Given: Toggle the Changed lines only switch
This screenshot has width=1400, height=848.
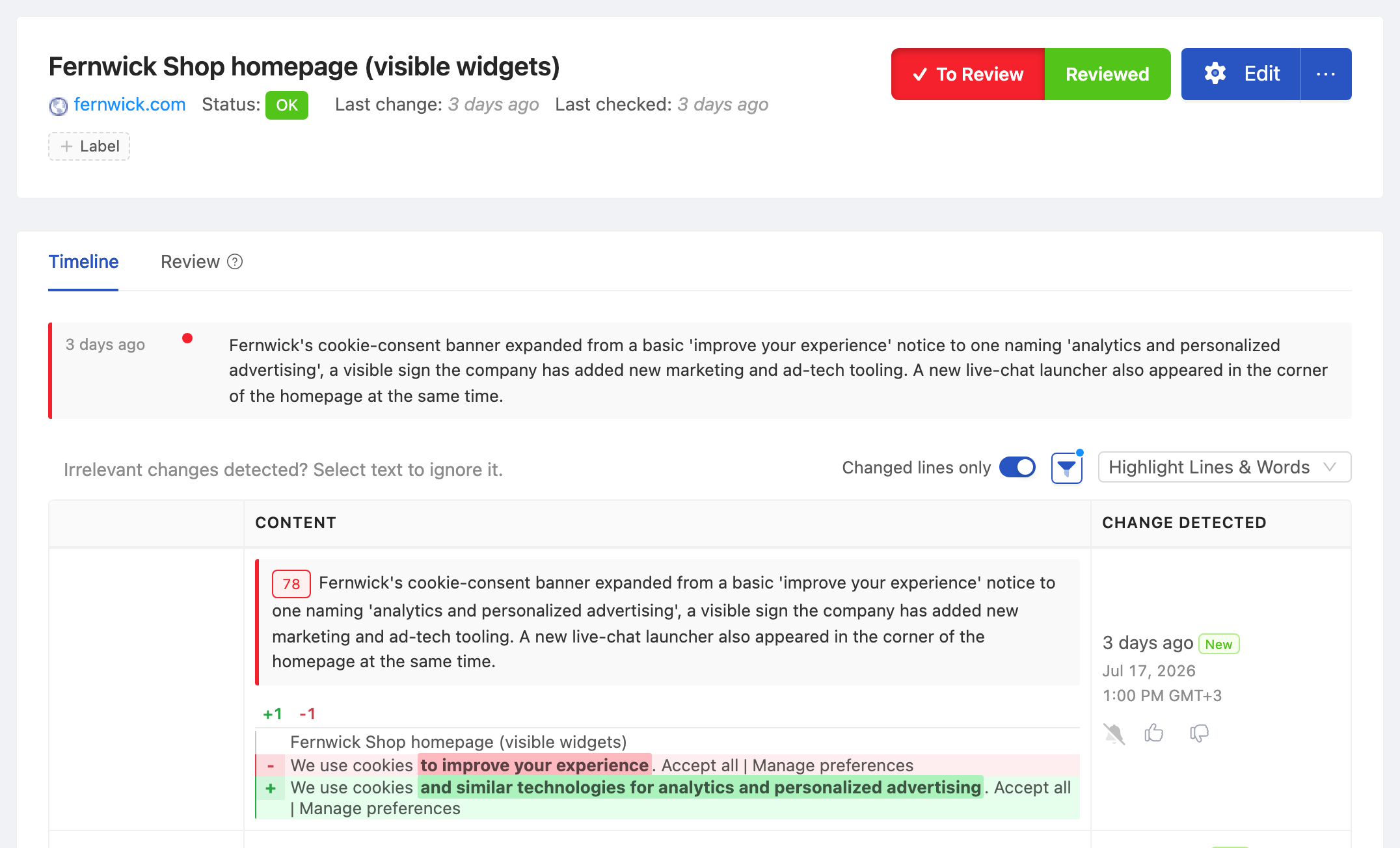Looking at the screenshot, I should click(1017, 467).
